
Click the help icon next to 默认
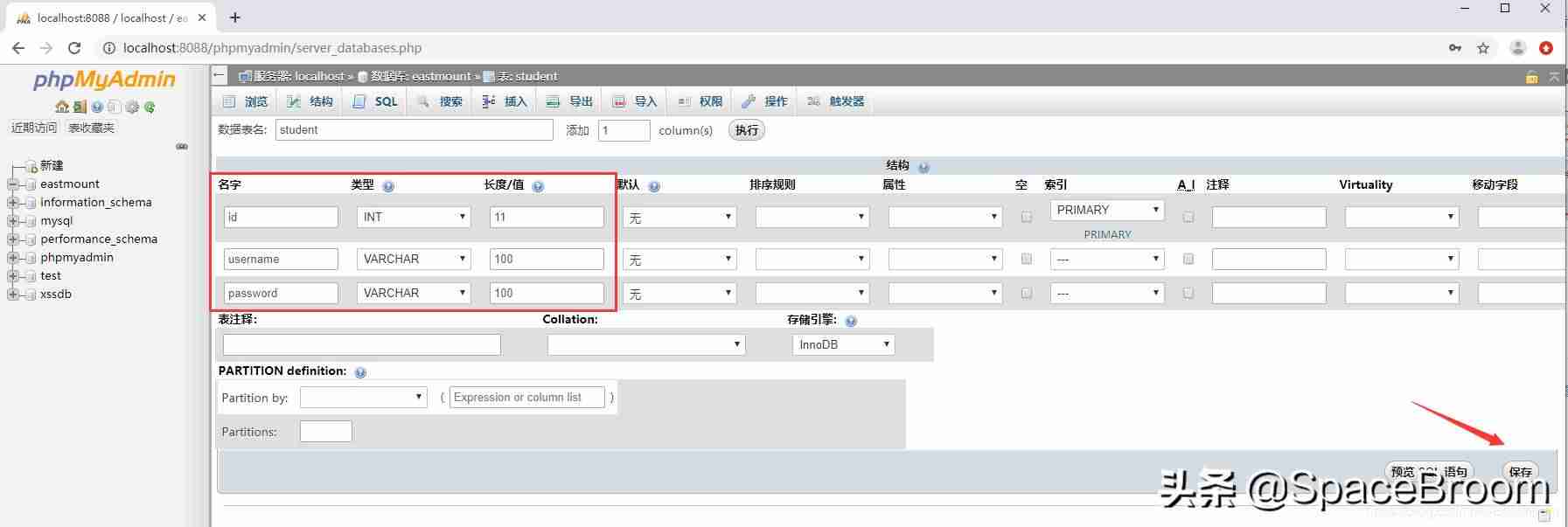654,186
